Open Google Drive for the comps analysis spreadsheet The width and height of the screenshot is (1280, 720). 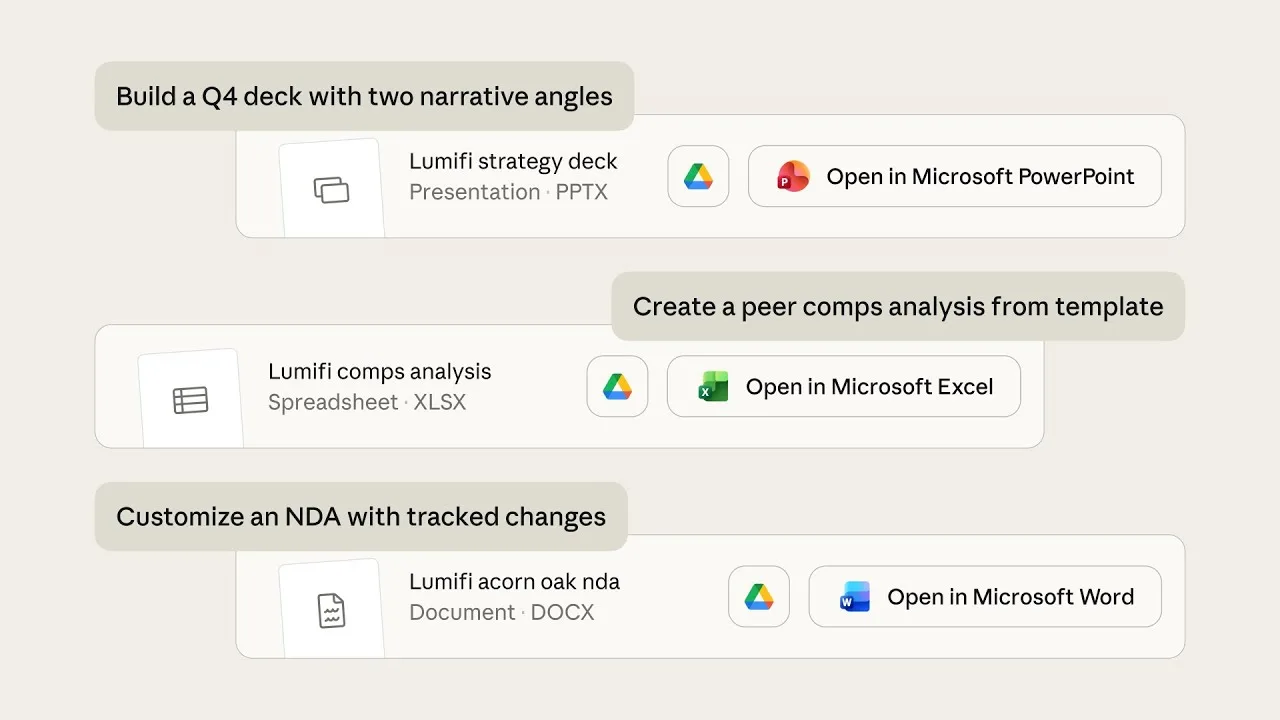(x=617, y=387)
